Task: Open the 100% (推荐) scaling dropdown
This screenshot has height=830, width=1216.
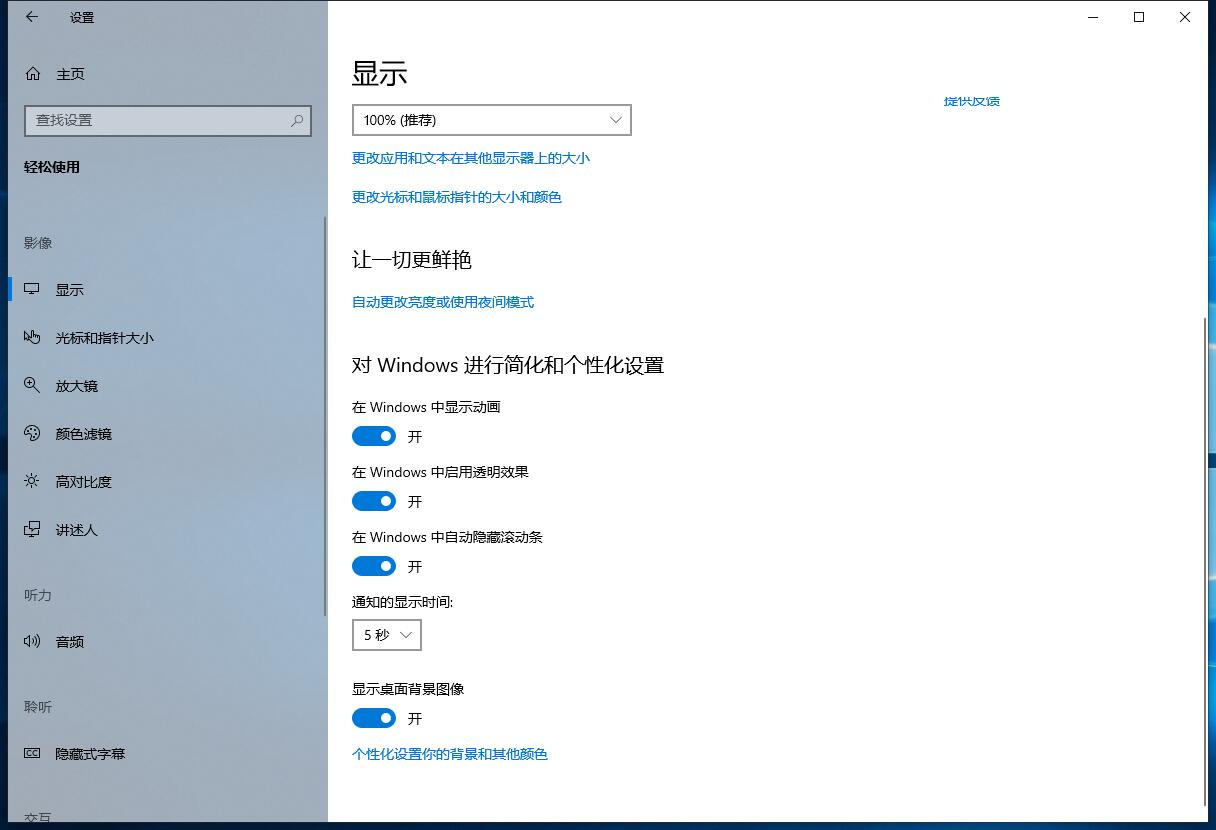Action: (492, 120)
